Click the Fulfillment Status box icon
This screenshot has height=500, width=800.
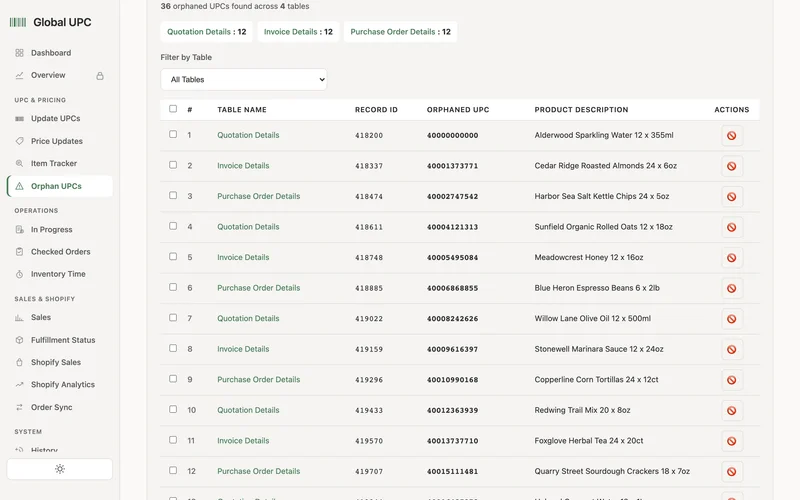click(x=19, y=340)
